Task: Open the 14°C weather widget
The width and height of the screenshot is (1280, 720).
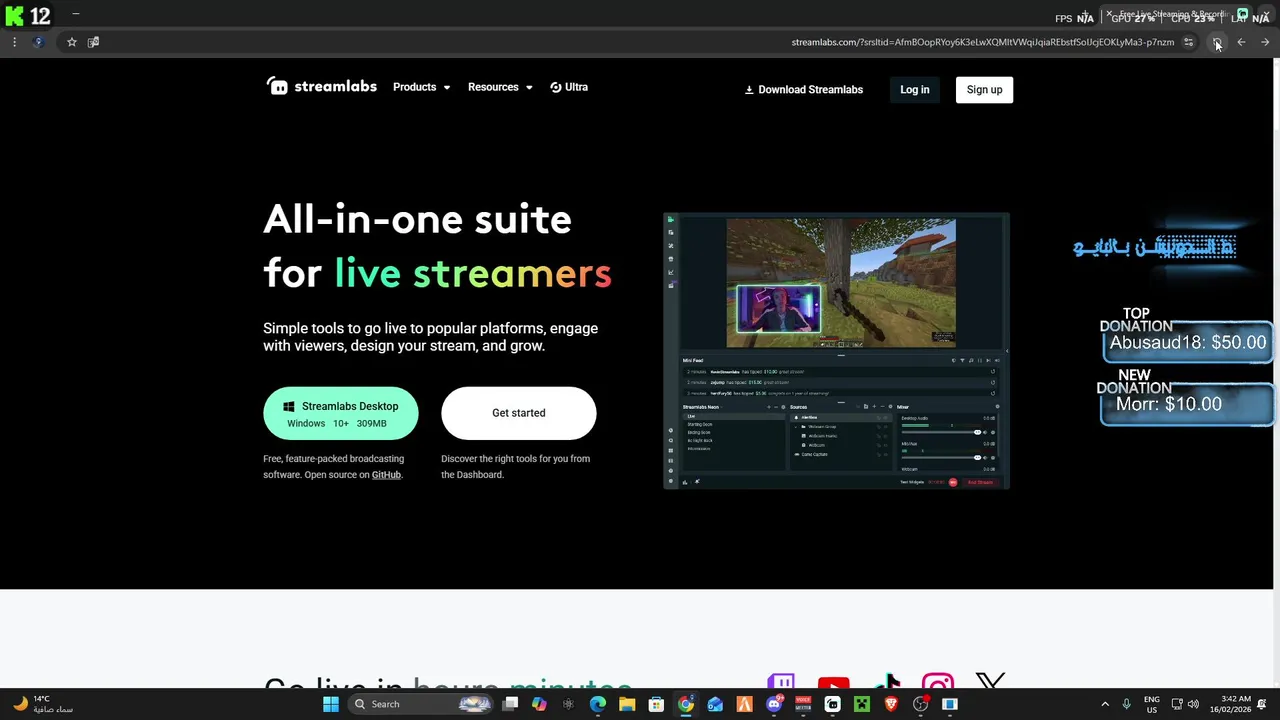Action: pos(42,704)
